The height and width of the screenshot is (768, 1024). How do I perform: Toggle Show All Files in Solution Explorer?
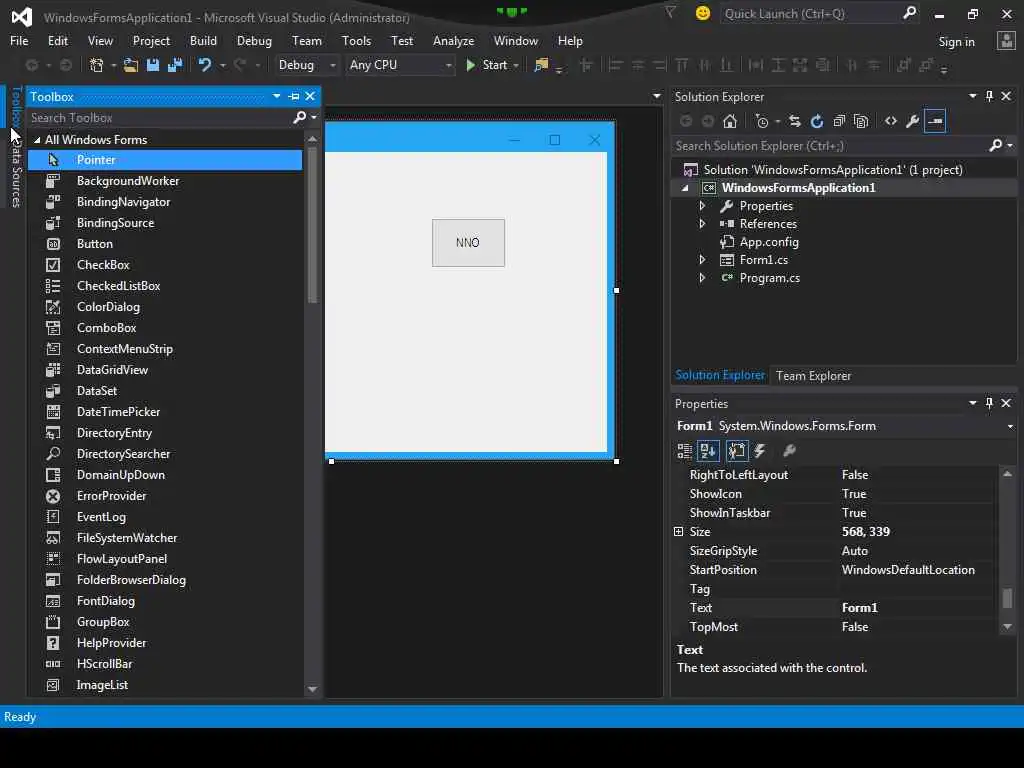(861, 121)
